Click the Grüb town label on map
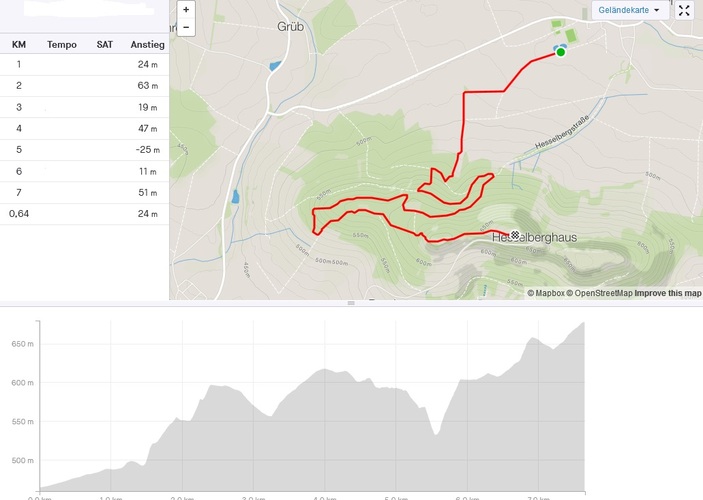This screenshot has height=500, width=703. [x=290, y=27]
